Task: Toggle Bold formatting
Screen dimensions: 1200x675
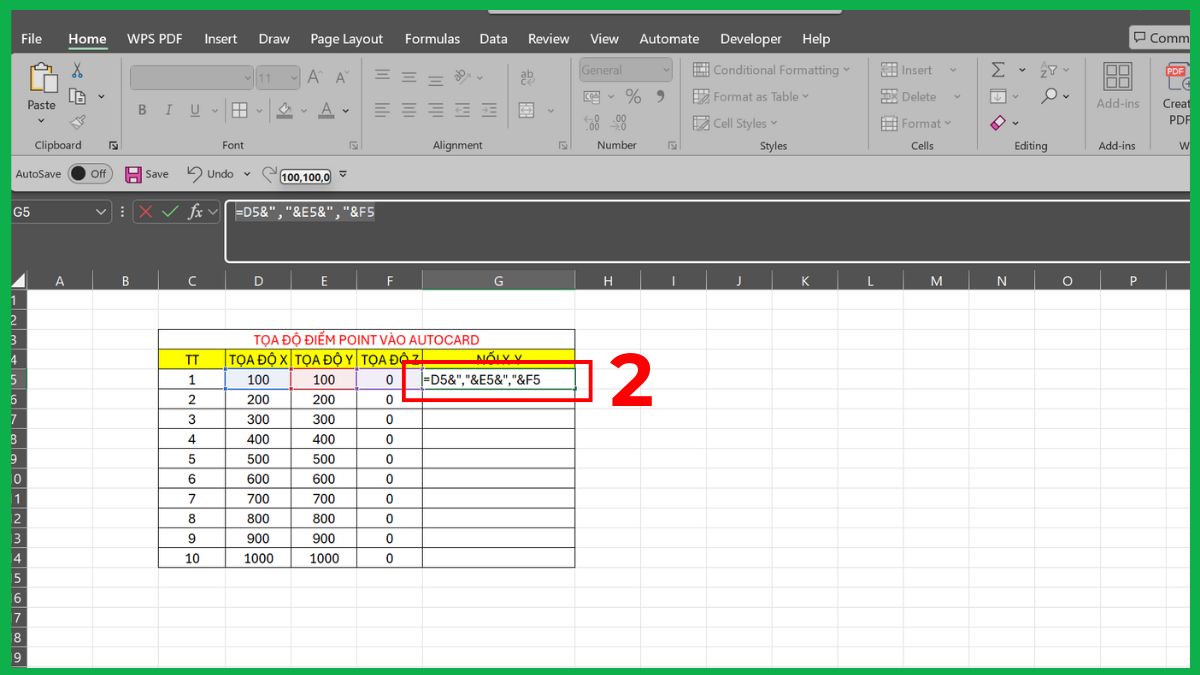Action: [141, 110]
